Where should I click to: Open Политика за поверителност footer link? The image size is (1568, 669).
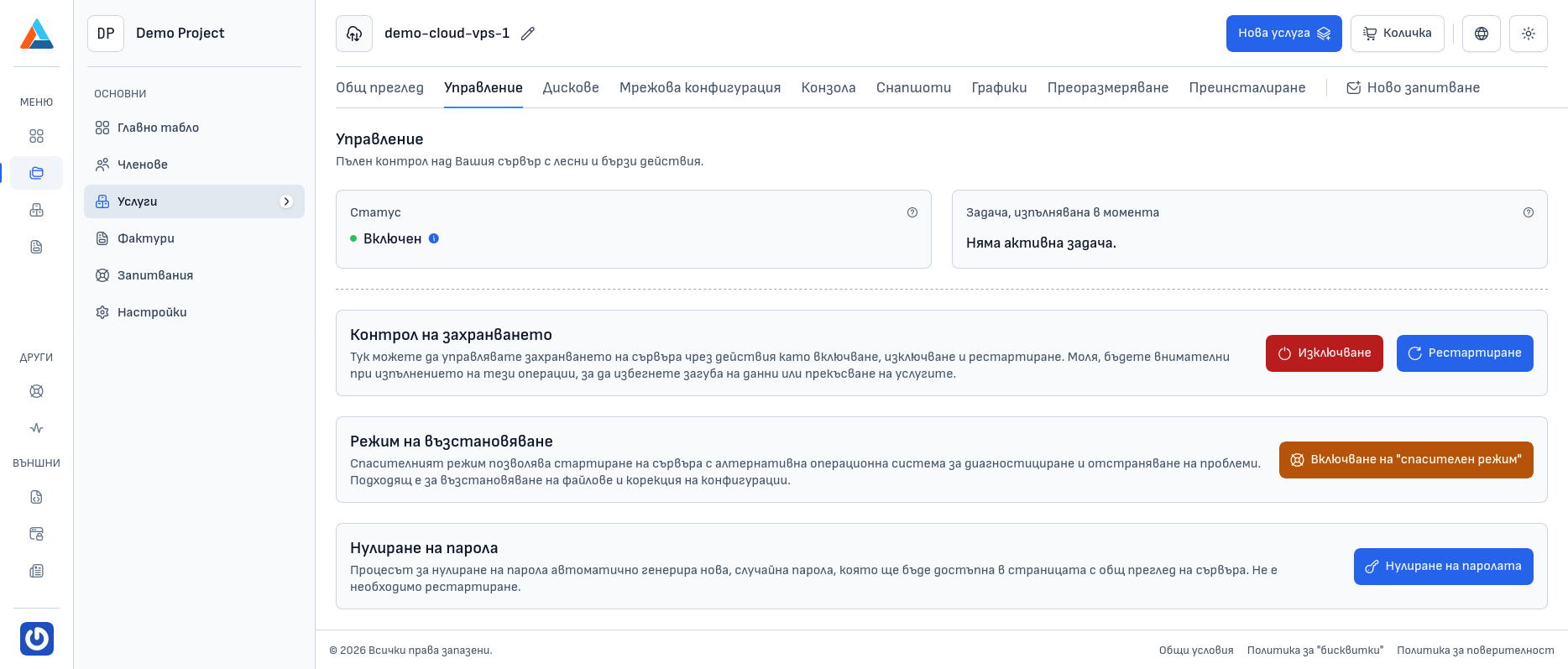coord(1475,651)
